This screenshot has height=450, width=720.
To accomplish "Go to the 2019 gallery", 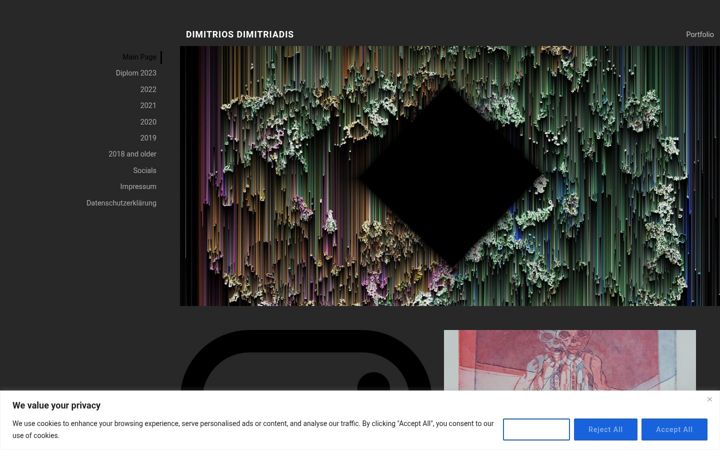I will (148, 138).
